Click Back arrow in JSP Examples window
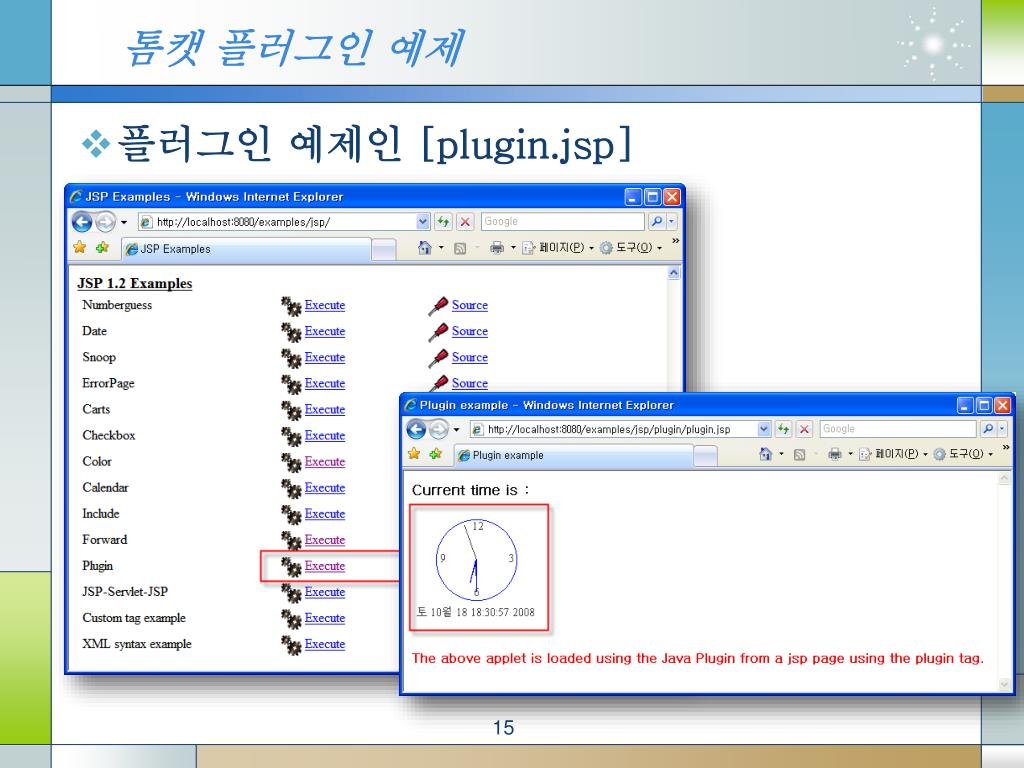Image resolution: width=1024 pixels, height=768 pixels. tap(82, 222)
